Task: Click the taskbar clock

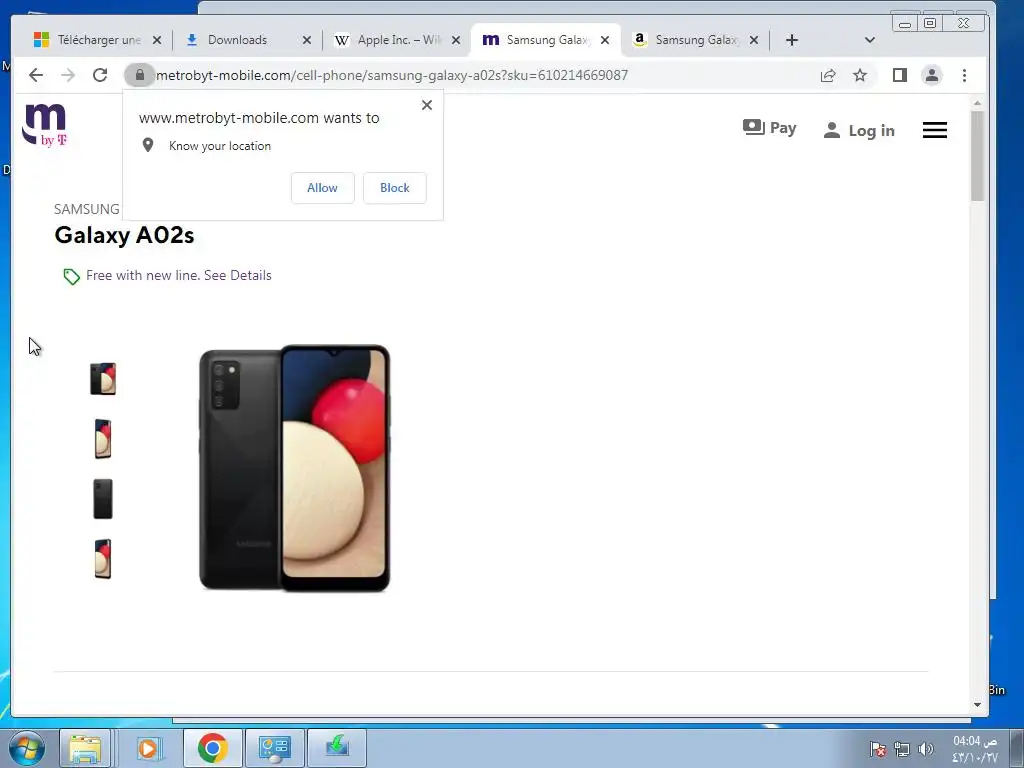Action: coord(974,749)
